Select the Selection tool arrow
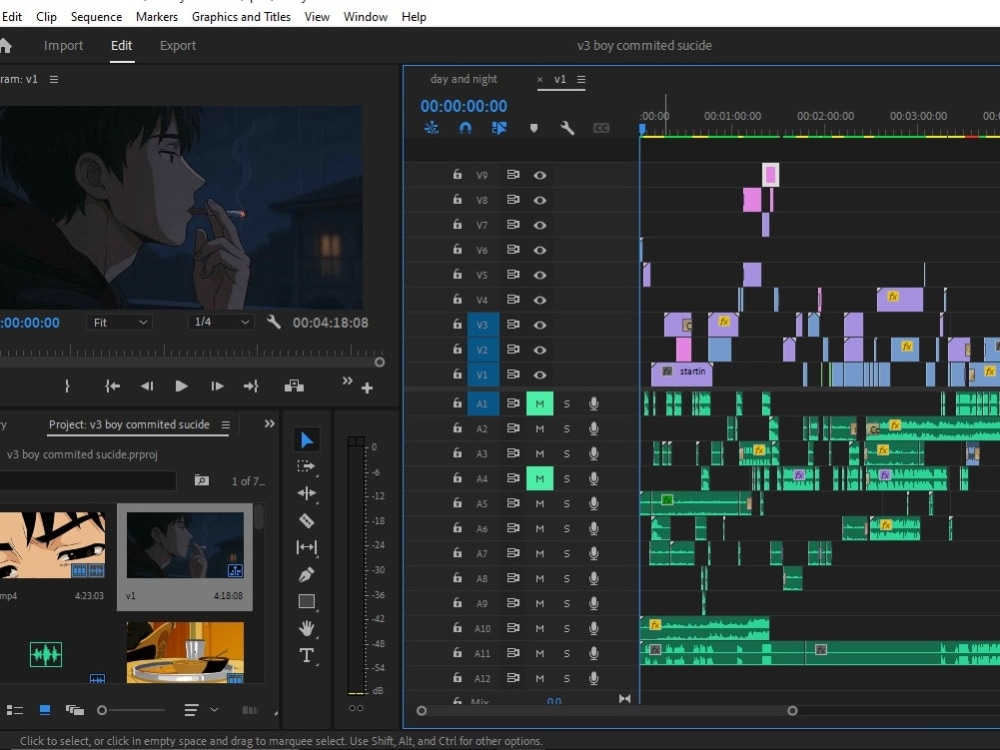The height and width of the screenshot is (750, 1000). [307, 440]
